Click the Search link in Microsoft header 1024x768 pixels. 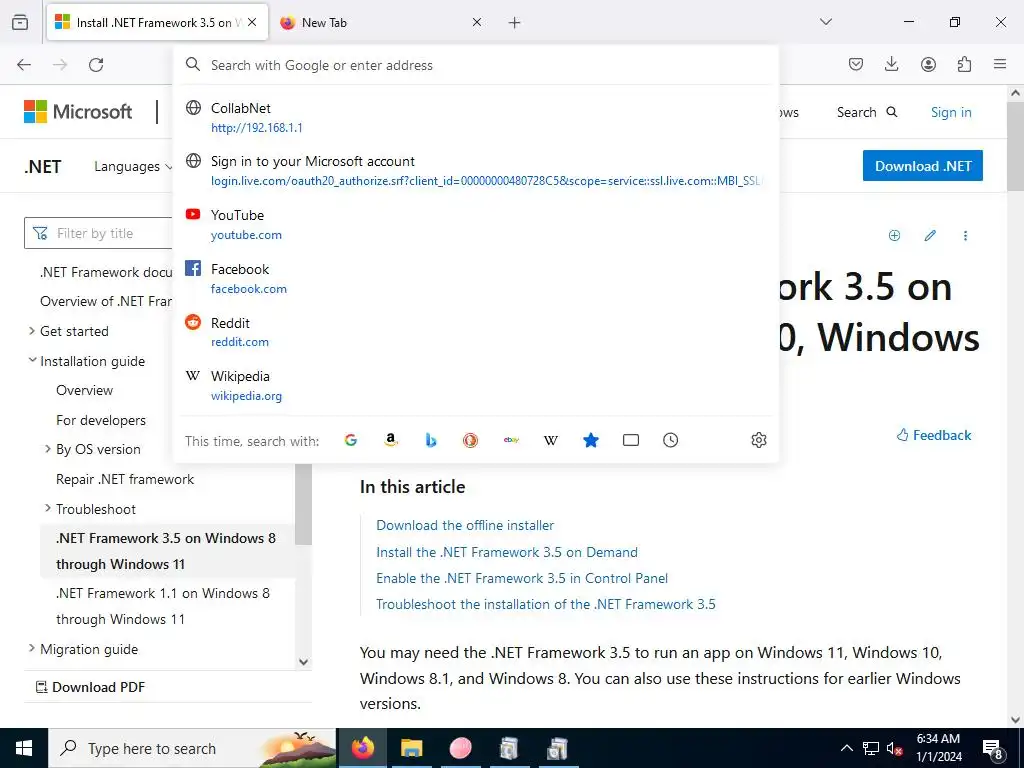pos(867,112)
